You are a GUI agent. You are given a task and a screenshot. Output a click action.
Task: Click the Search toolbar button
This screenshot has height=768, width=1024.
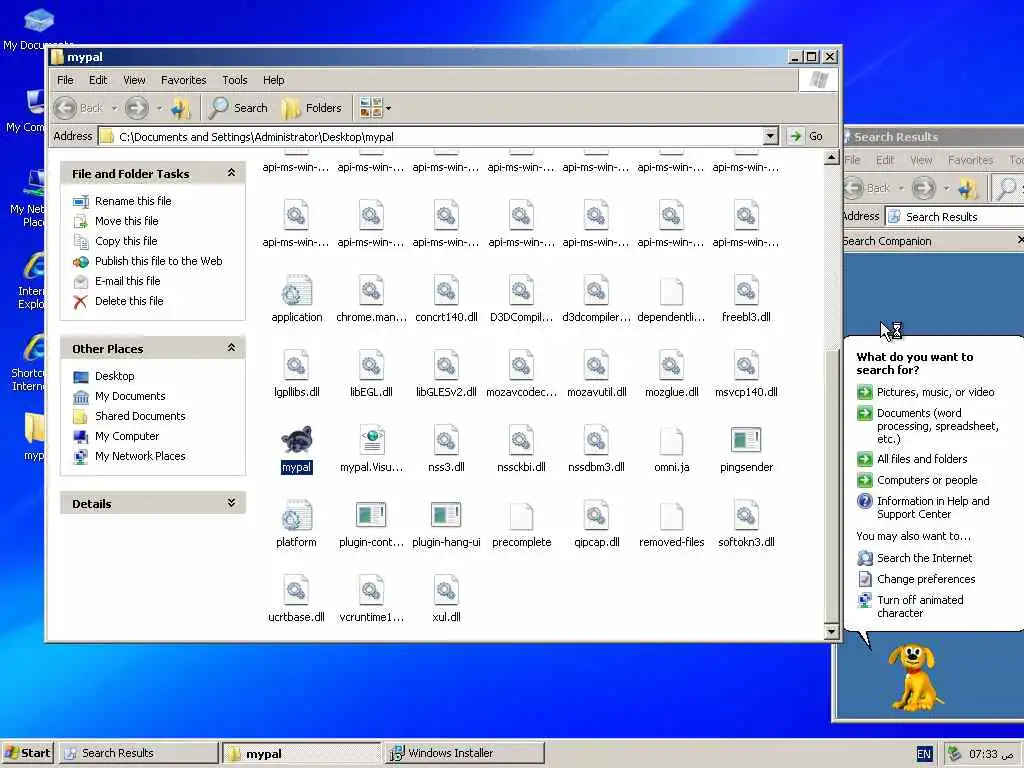pos(238,108)
